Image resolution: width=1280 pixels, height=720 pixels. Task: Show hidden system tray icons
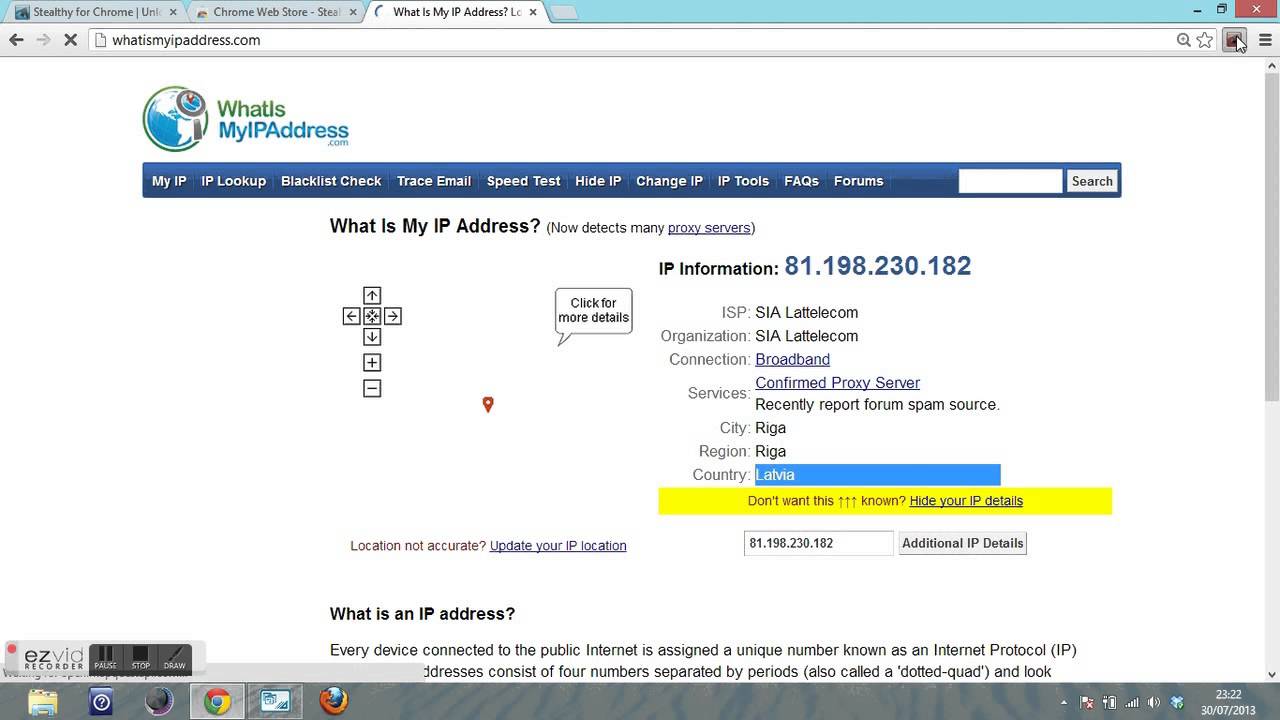pos(1063,702)
